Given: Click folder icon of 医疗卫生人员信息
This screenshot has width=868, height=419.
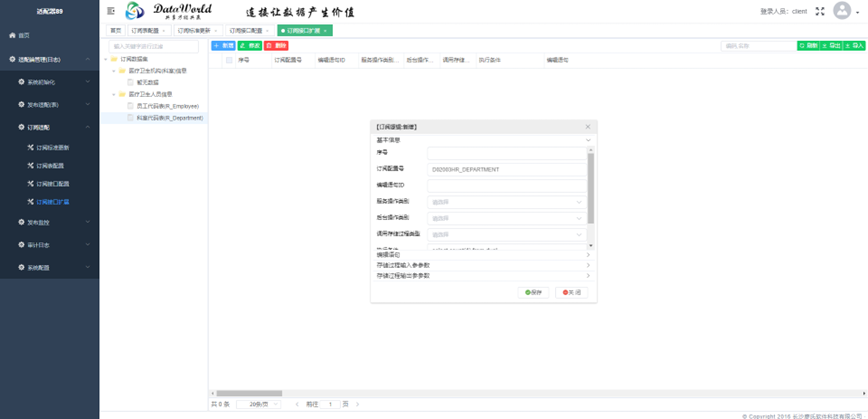Looking at the screenshot, I should tap(122, 94).
